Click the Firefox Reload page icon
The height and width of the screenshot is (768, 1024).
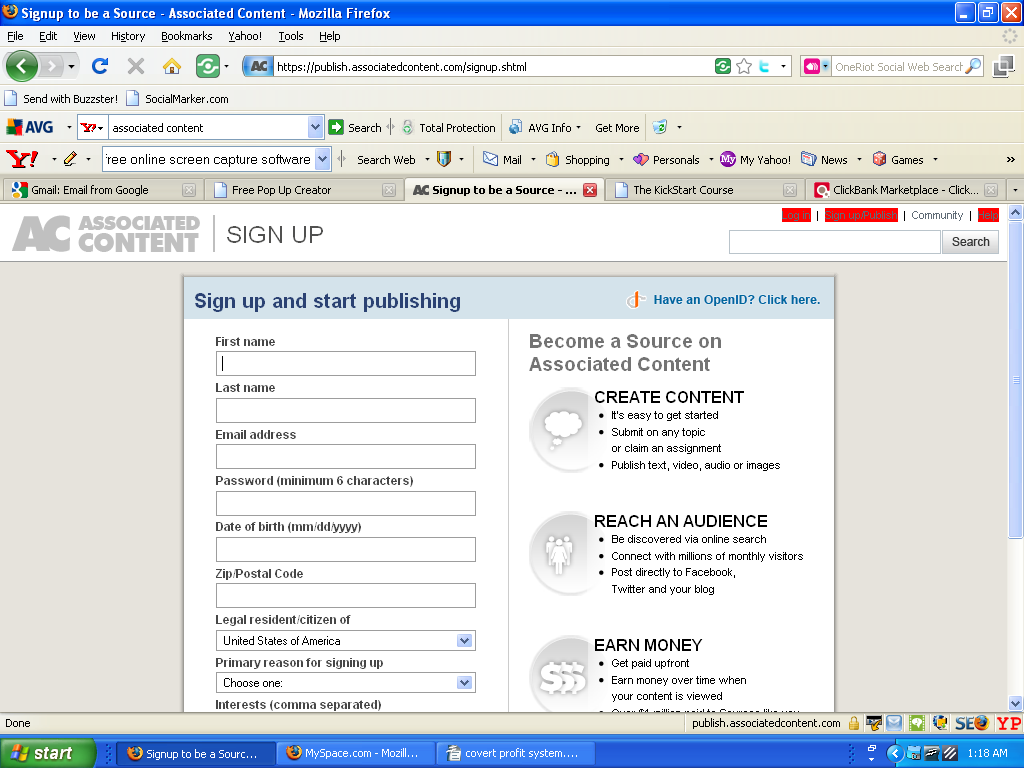(x=100, y=67)
